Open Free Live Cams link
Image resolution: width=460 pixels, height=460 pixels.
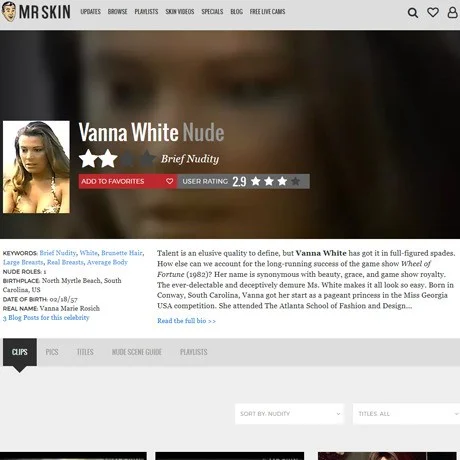pos(267,12)
